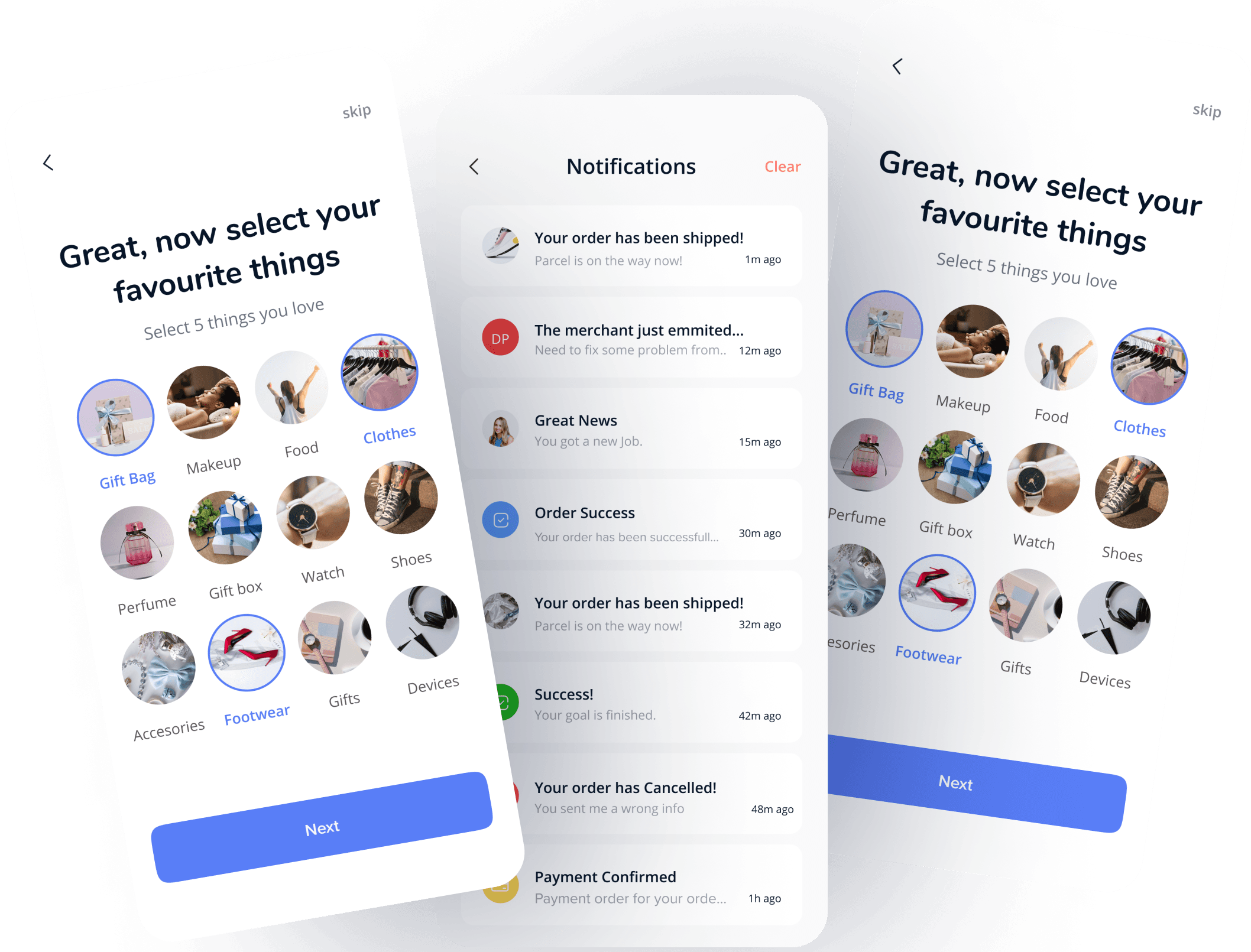
Task: Open Notifications back navigation
Action: click(x=475, y=165)
